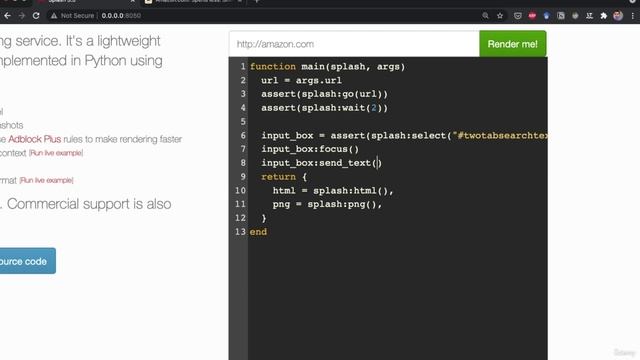Open the Chrome three-dot menu
640x360 pixels.
pyautogui.click(x=633, y=16)
